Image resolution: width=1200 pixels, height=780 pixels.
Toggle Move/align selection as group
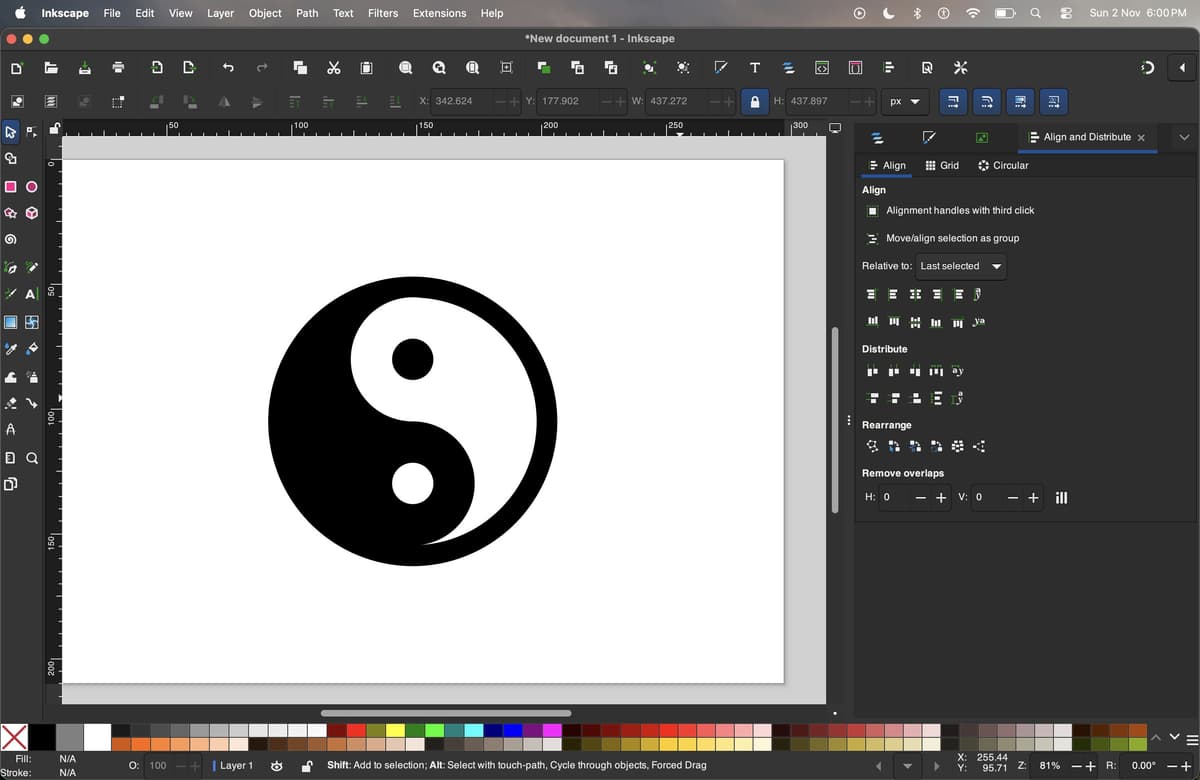872,239
